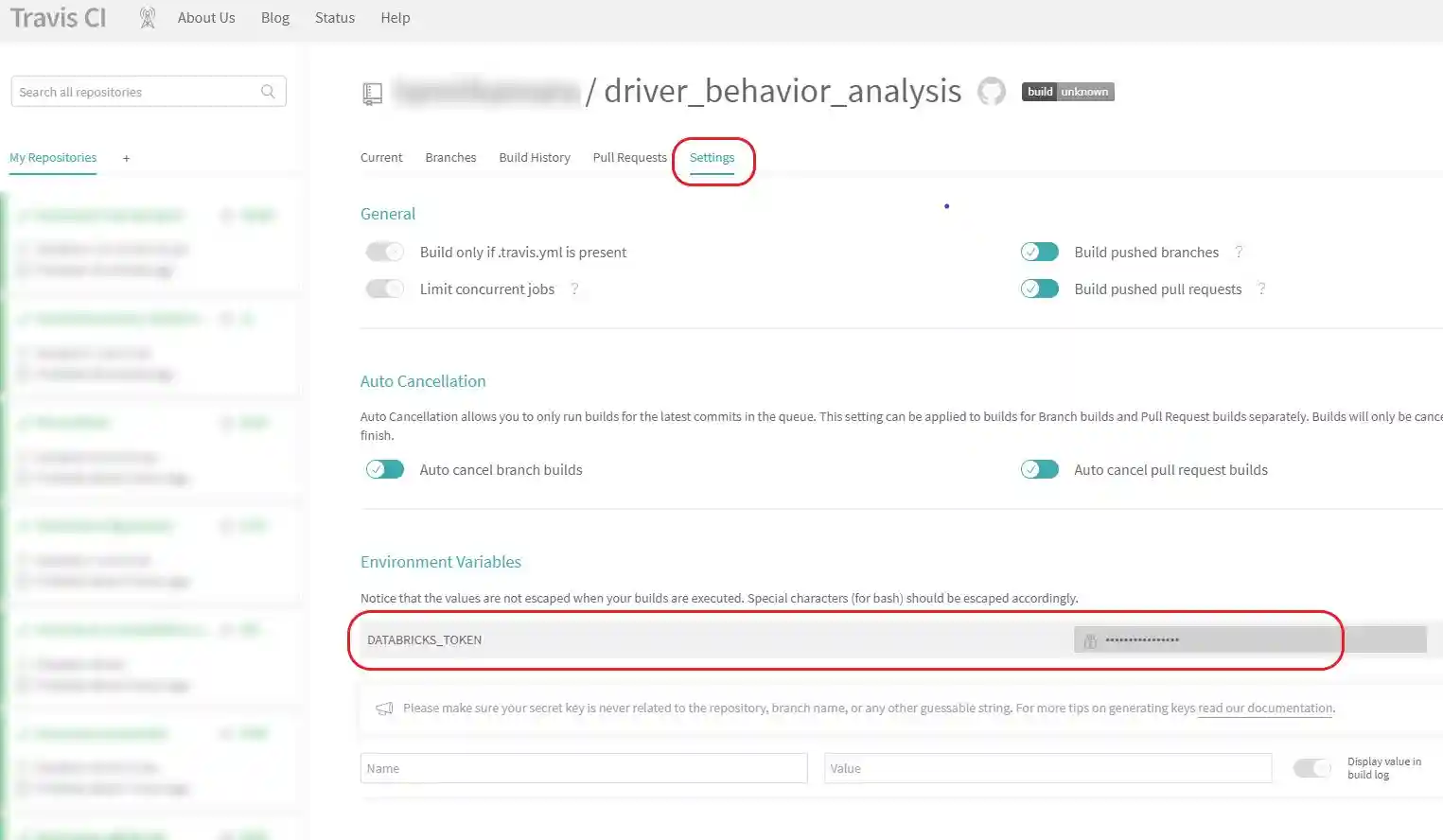Click the repository book icon beside the title
The height and width of the screenshot is (840, 1443).
coord(372,94)
